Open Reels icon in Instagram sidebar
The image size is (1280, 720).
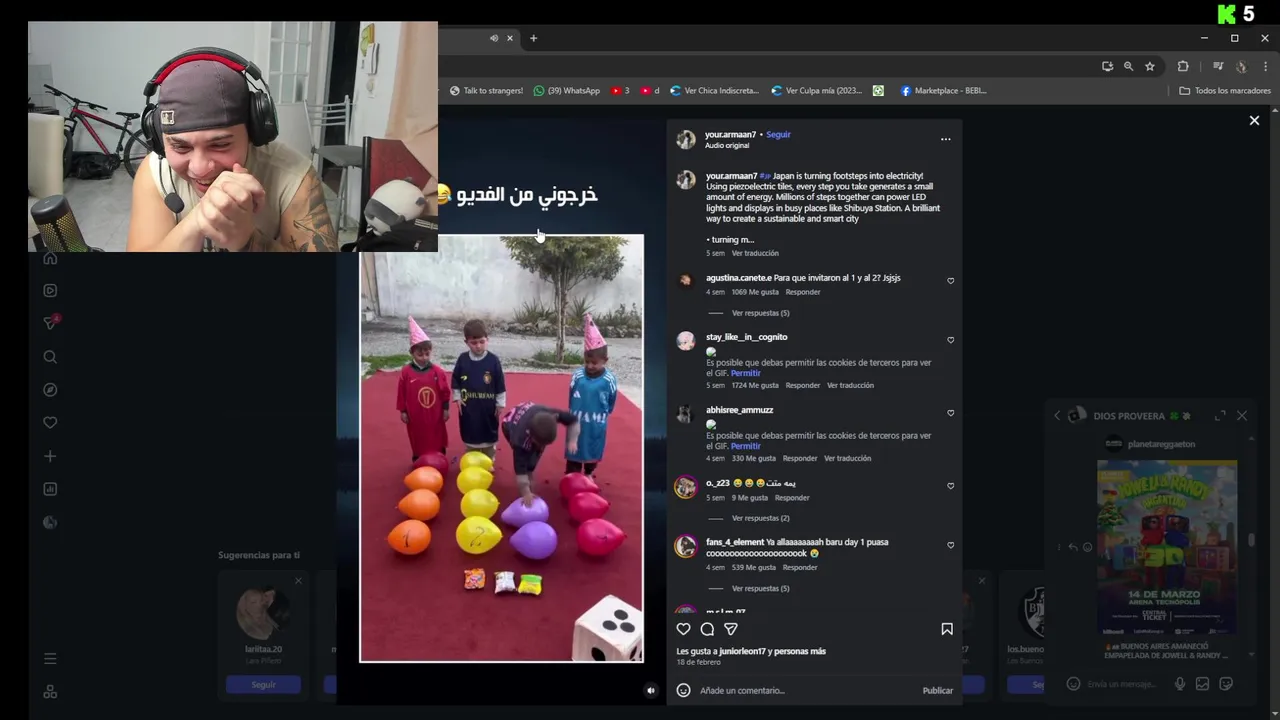click(50, 290)
